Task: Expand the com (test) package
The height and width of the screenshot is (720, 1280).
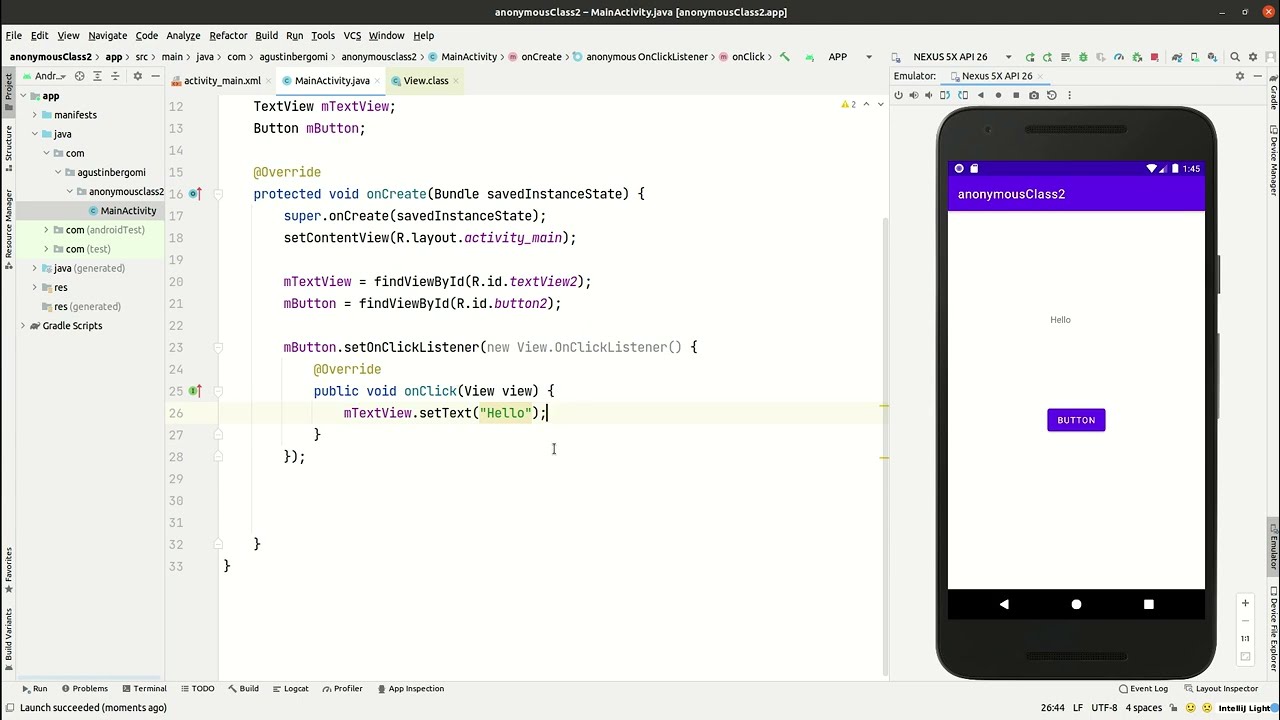Action: (46, 249)
